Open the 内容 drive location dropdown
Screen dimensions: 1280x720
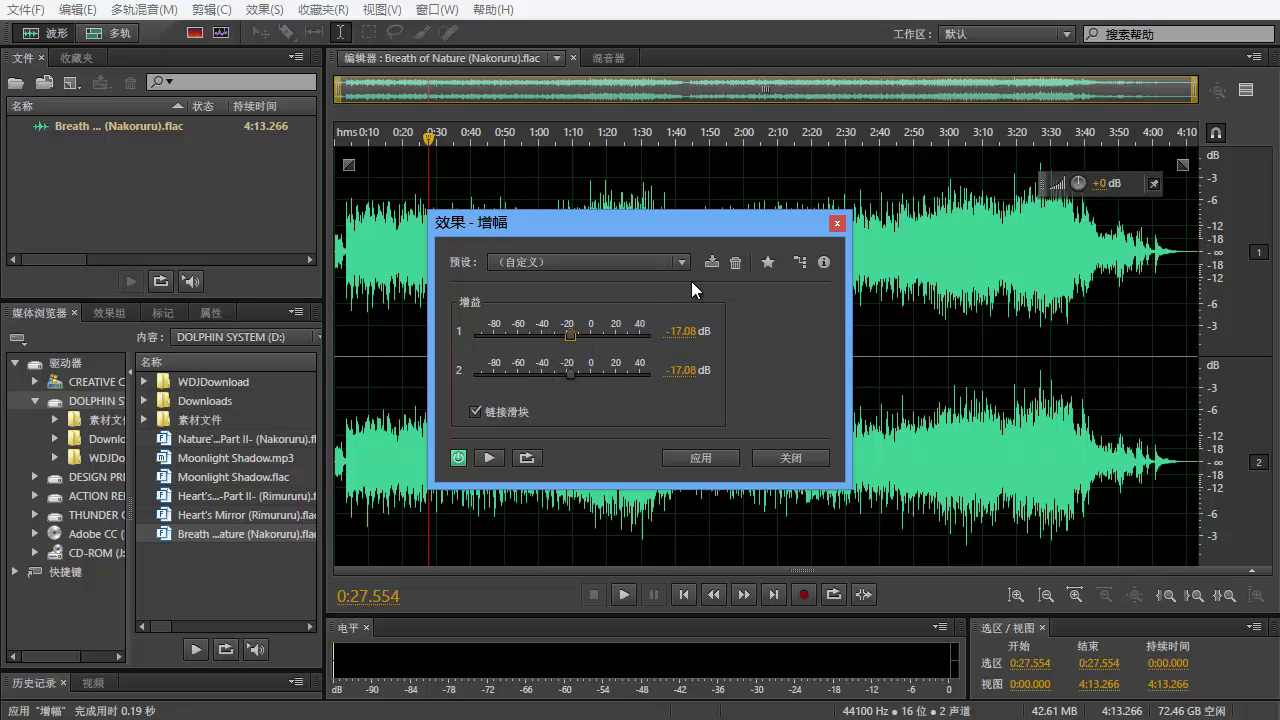pos(245,337)
